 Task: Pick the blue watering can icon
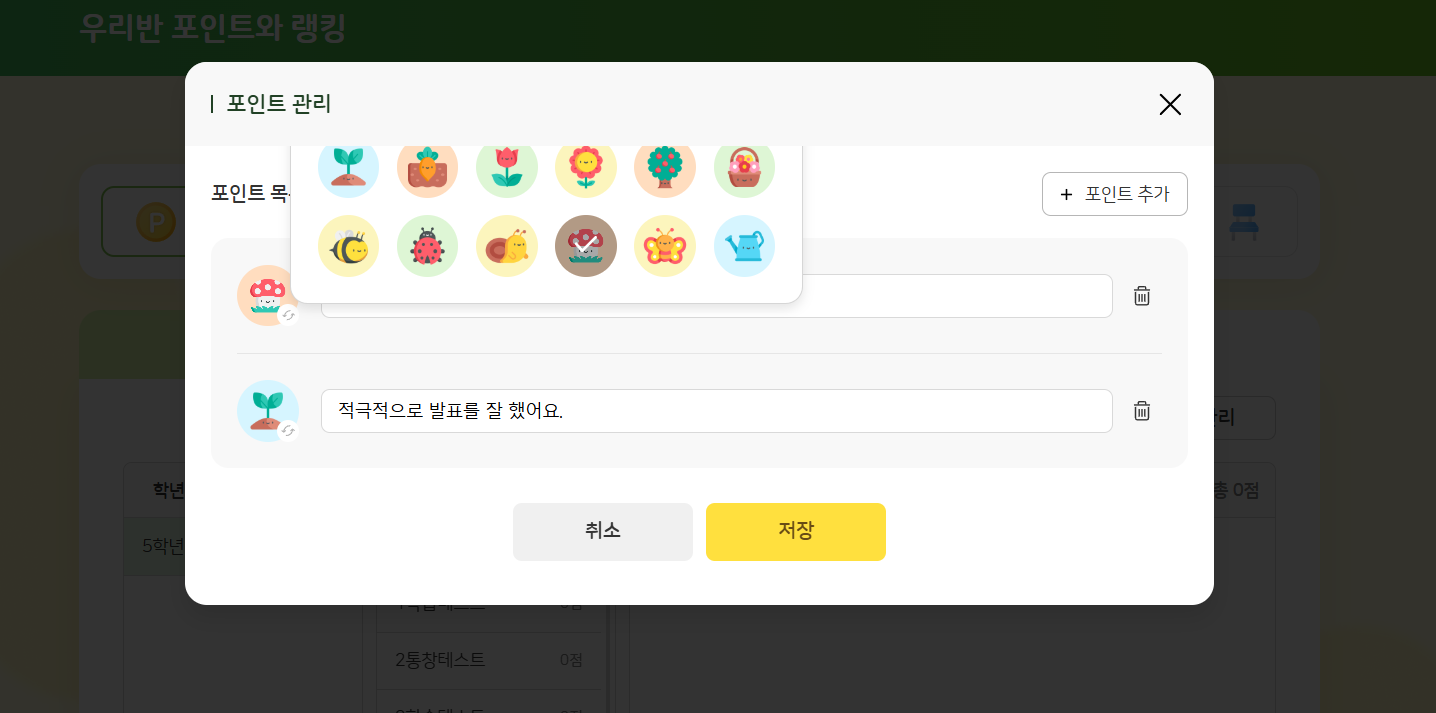tap(744, 246)
